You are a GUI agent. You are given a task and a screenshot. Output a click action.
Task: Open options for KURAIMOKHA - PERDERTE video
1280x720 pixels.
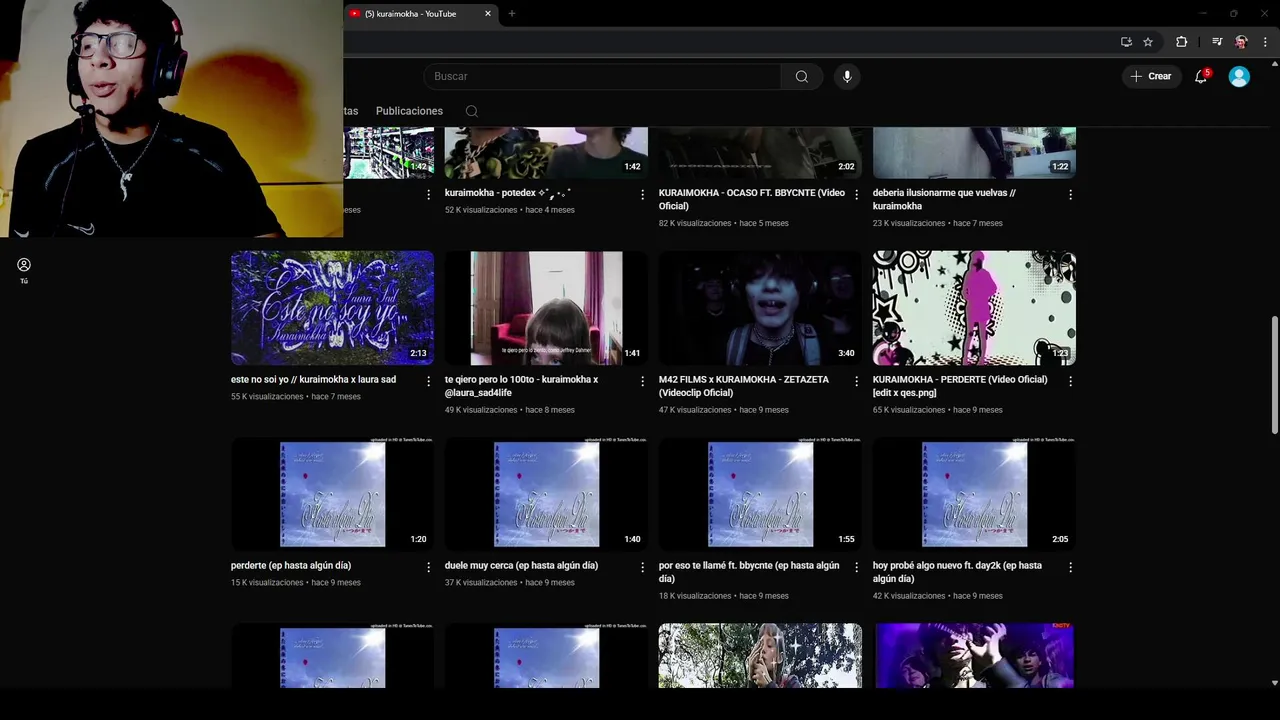coord(1071,381)
